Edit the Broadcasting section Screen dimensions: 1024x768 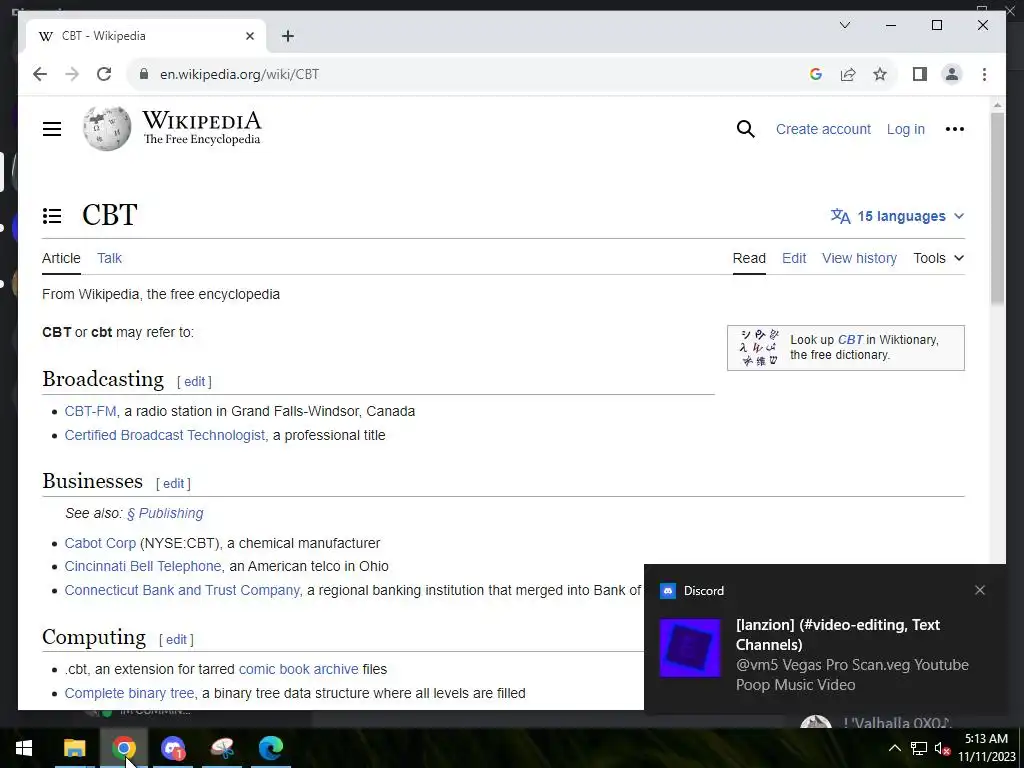coord(194,381)
